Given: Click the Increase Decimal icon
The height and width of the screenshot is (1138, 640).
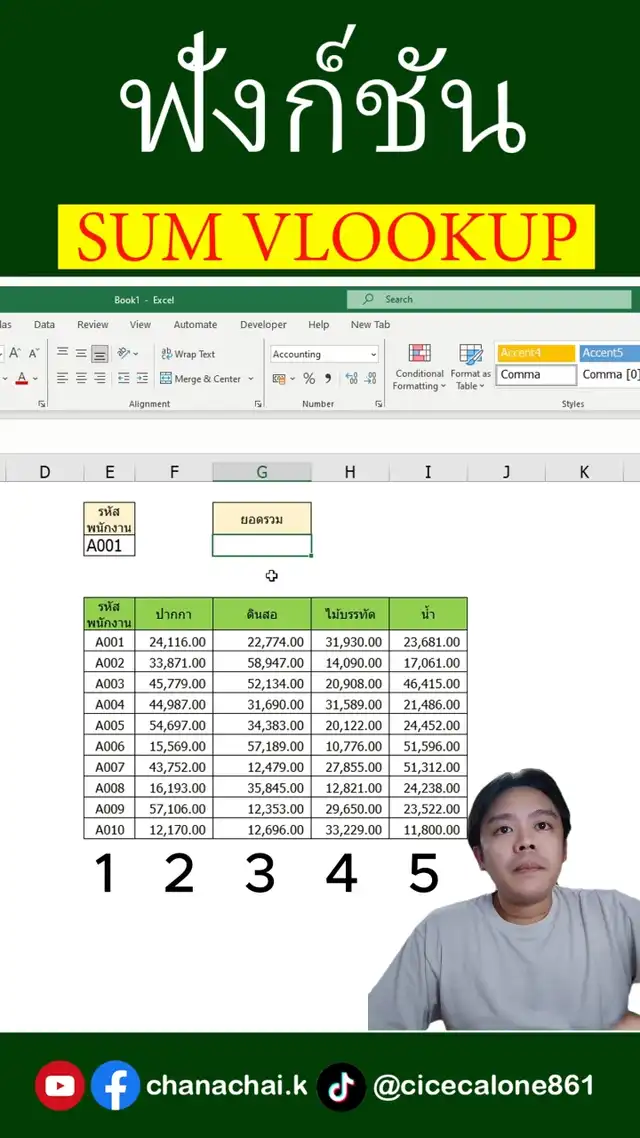Looking at the screenshot, I should [351, 379].
